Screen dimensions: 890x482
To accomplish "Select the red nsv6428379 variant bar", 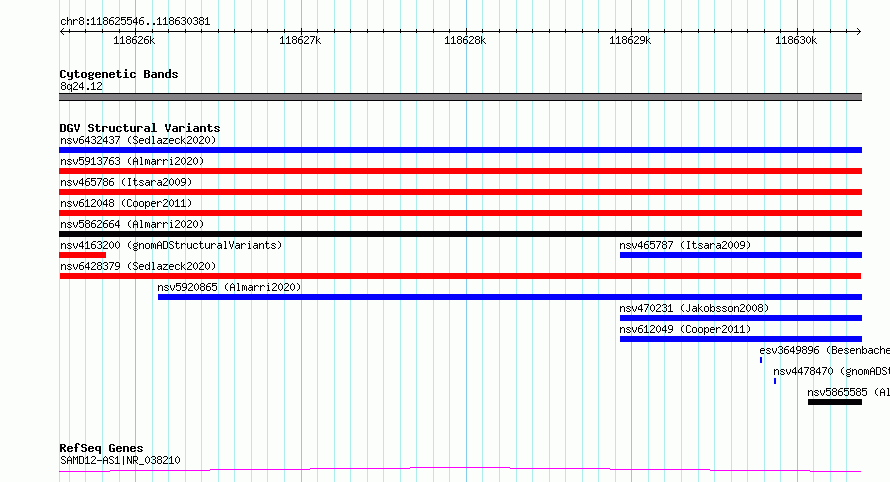I will coord(460,276).
